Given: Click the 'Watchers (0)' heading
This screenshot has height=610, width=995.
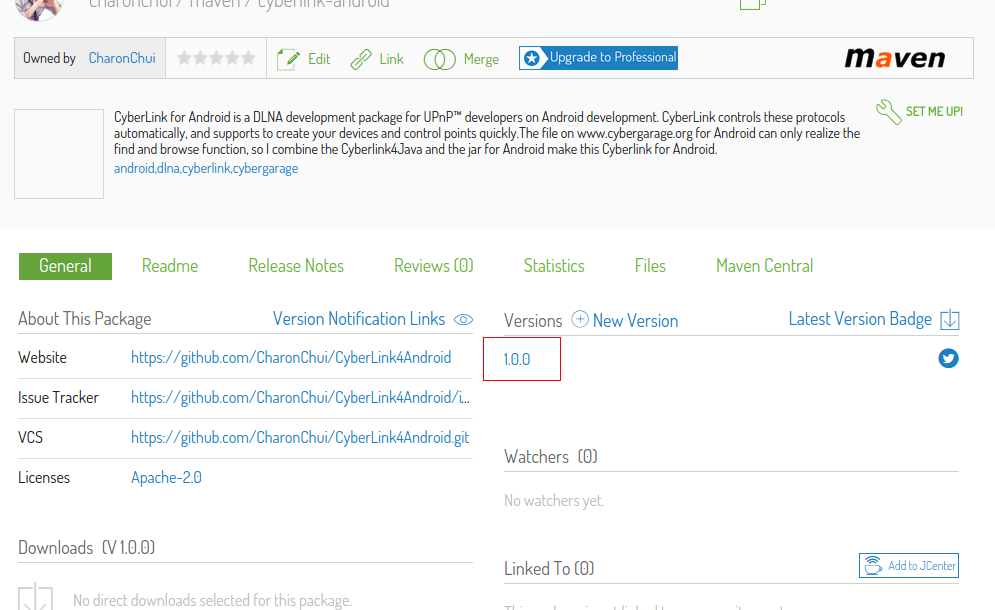Looking at the screenshot, I should [551, 457].
